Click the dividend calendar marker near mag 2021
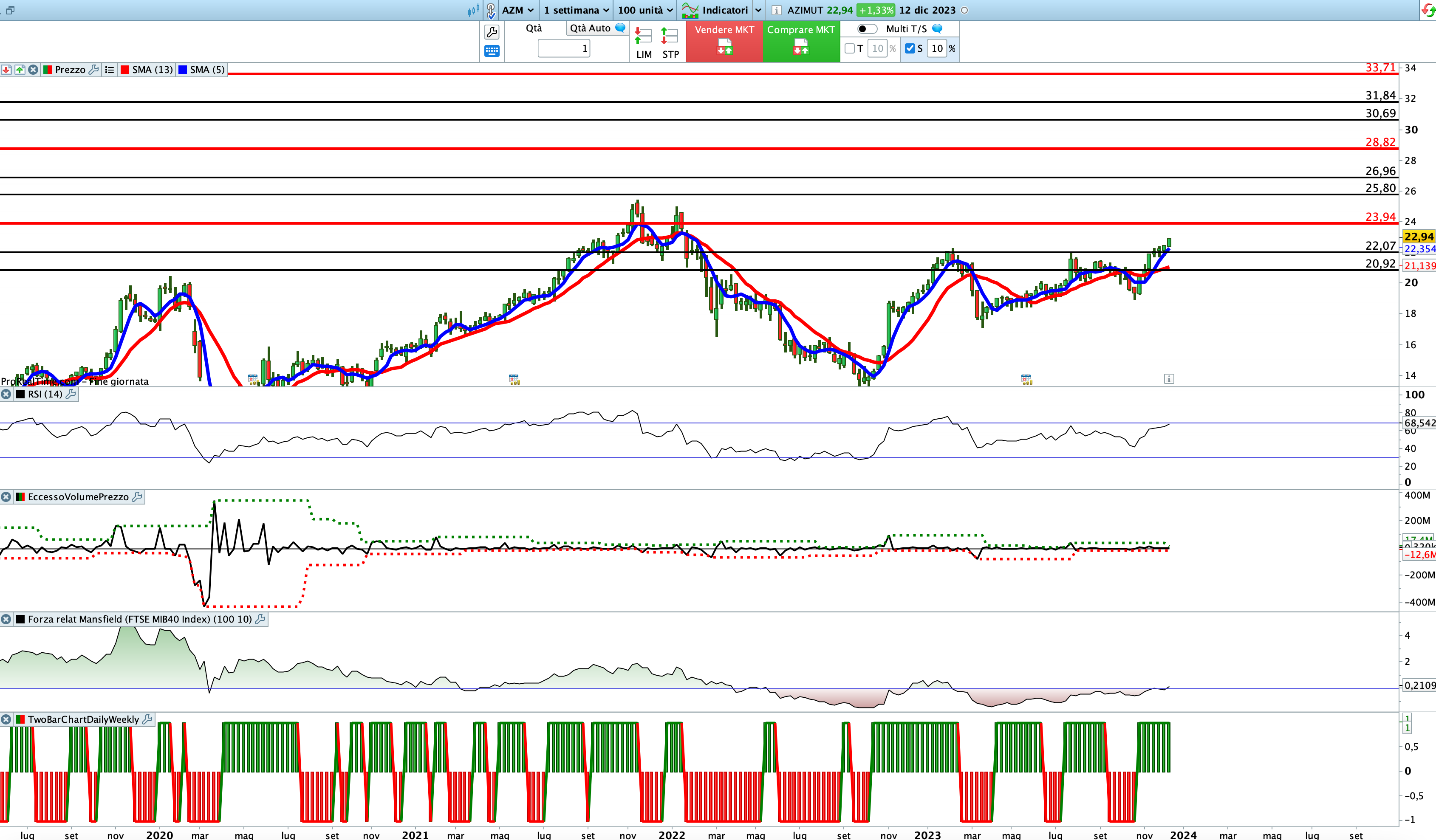Image resolution: width=1436 pixels, height=840 pixels. click(514, 379)
